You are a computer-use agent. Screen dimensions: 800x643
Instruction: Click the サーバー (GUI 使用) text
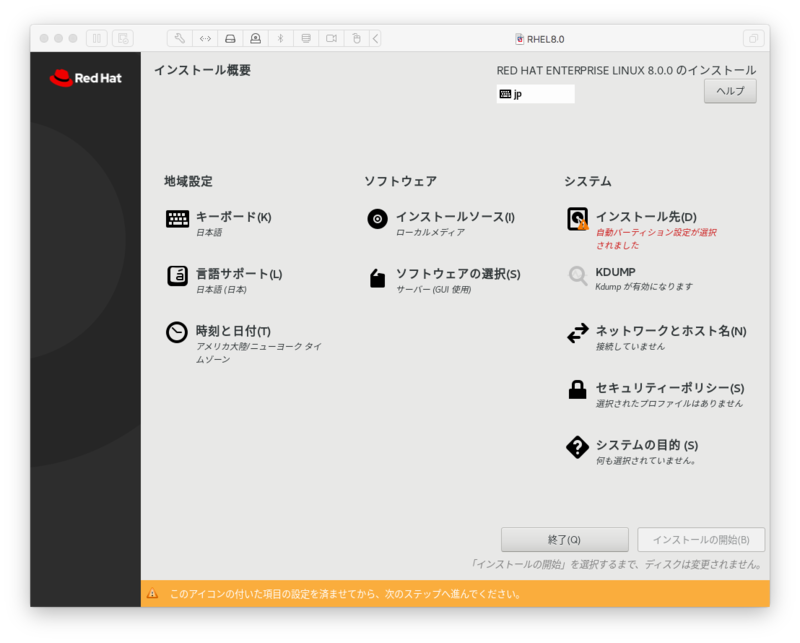pyautogui.click(x=434, y=289)
